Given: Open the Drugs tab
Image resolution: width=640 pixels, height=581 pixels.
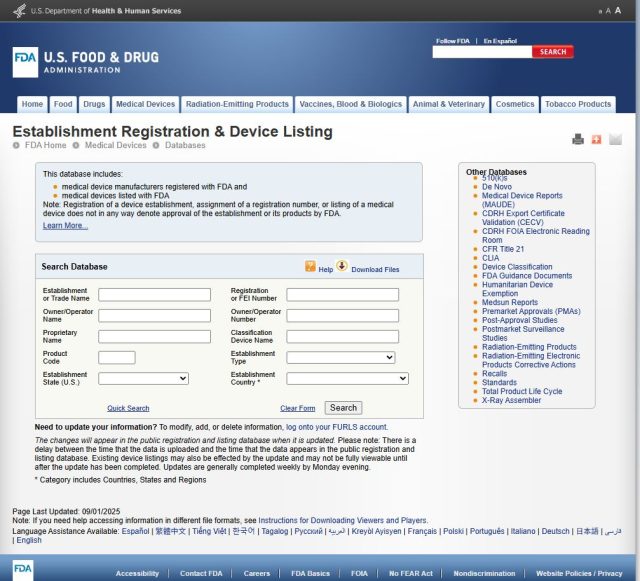Looking at the screenshot, I should coord(94,104).
